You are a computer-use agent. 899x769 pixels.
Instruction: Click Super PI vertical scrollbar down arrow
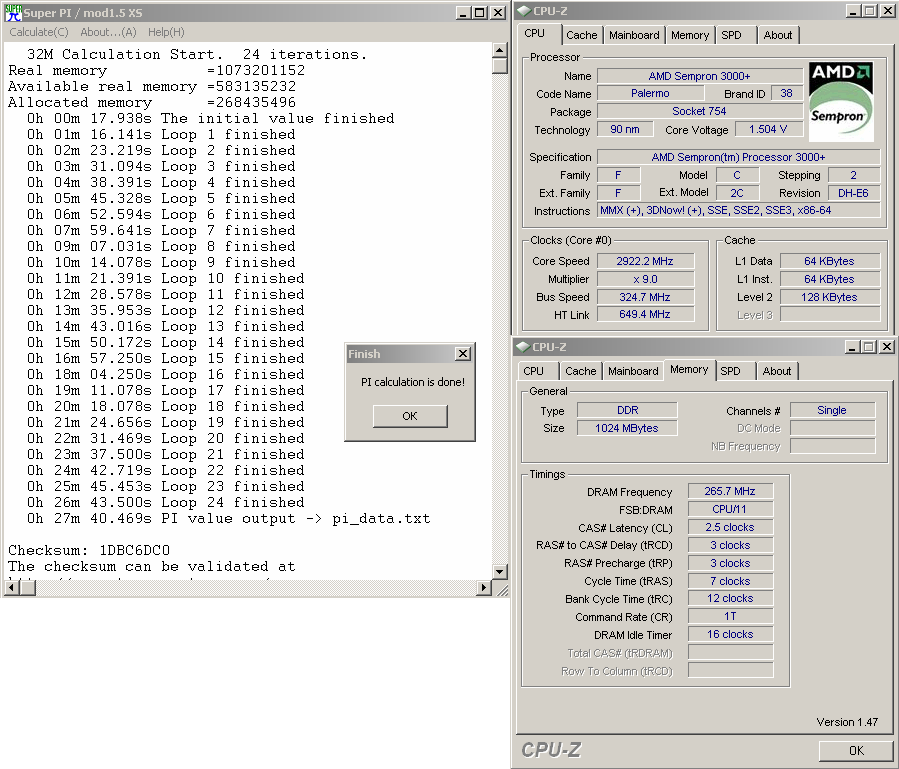tap(499, 572)
